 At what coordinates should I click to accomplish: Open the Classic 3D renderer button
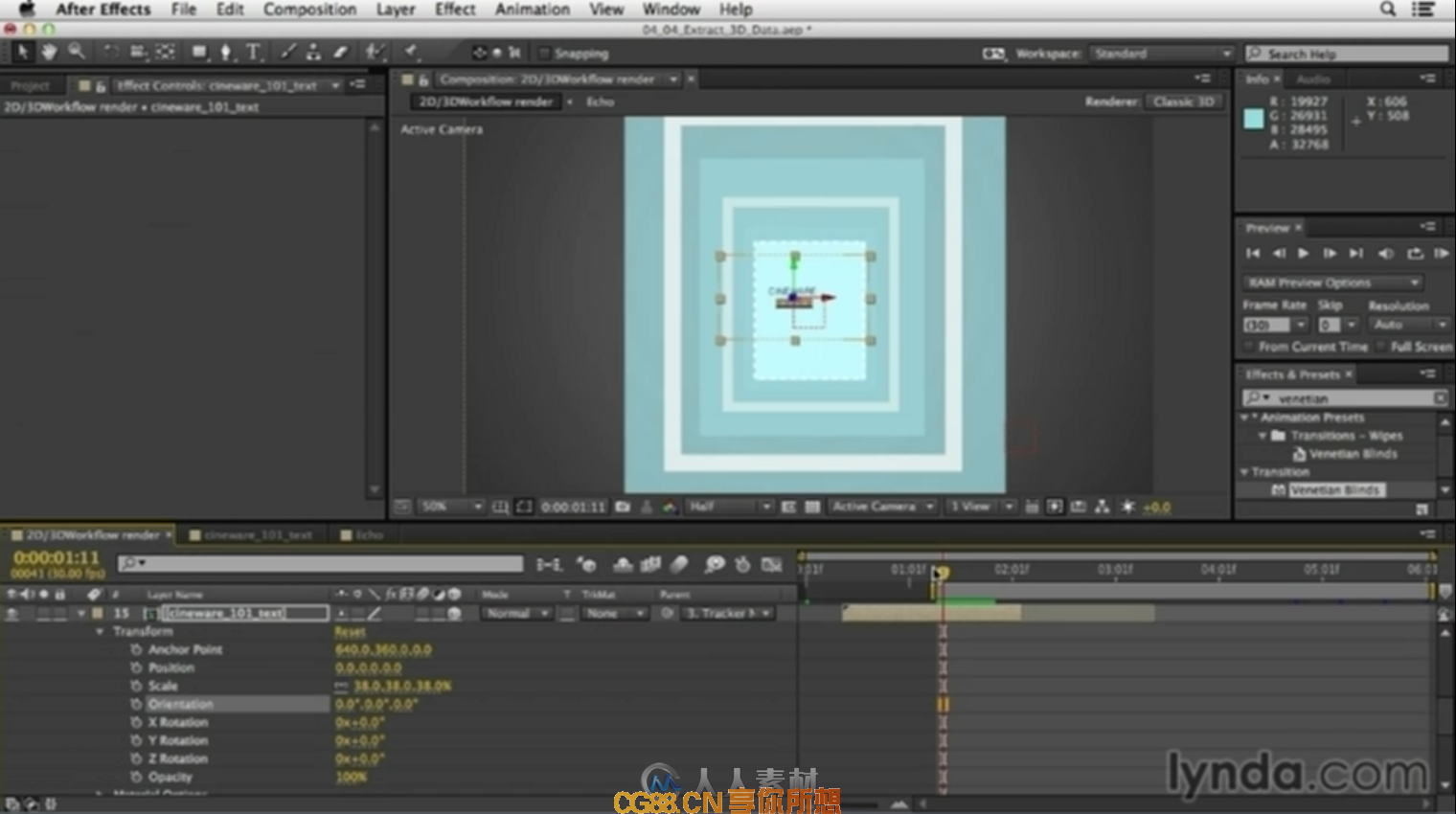[1184, 102]
